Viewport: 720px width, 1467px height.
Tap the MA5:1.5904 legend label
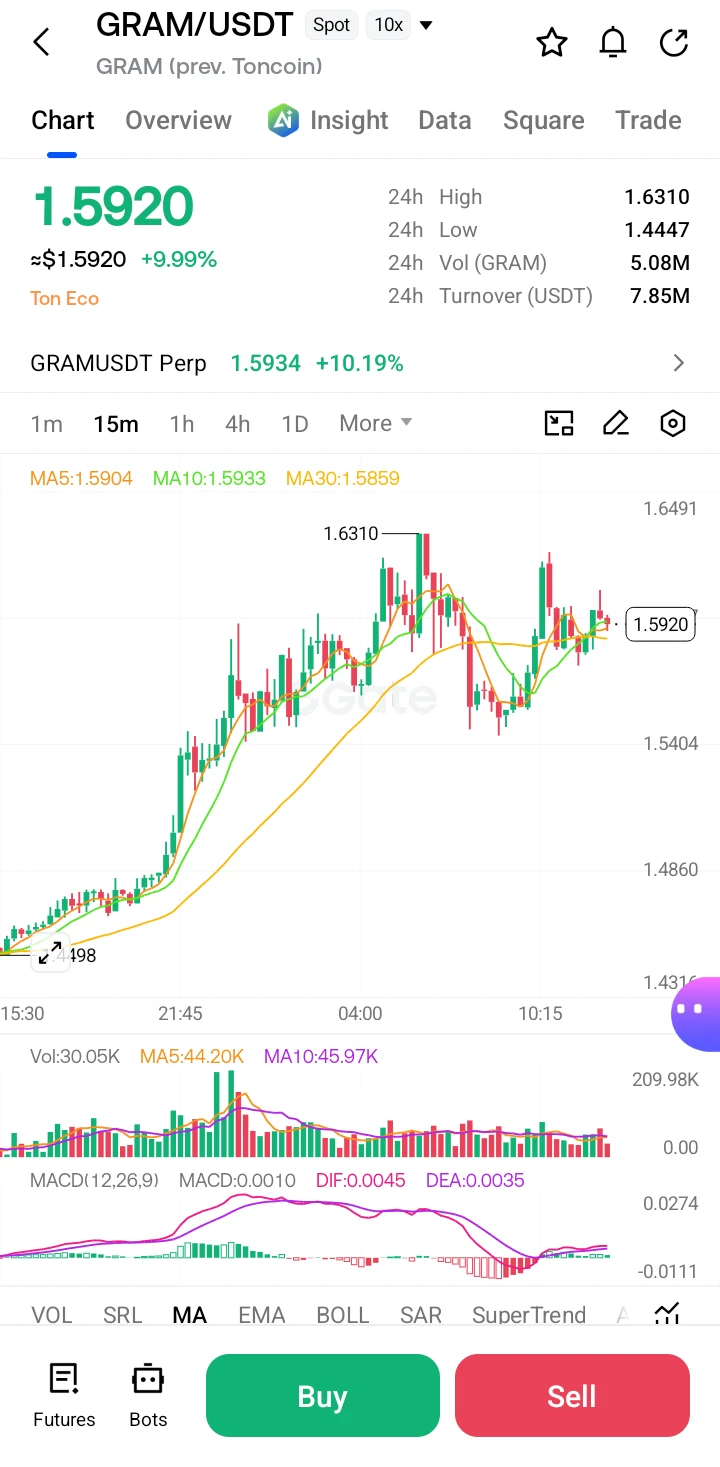click(x=81, y=478)
